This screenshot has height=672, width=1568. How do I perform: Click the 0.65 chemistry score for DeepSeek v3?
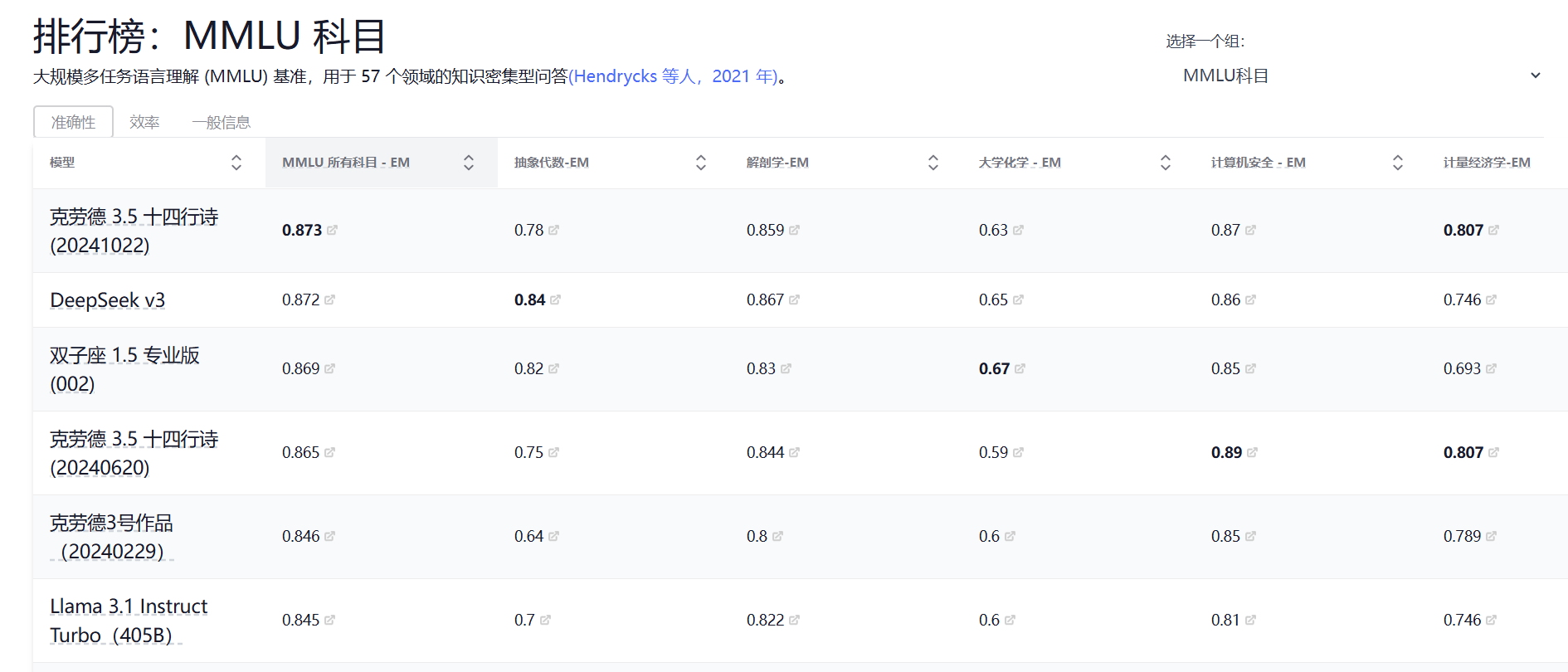click(993, 299)
